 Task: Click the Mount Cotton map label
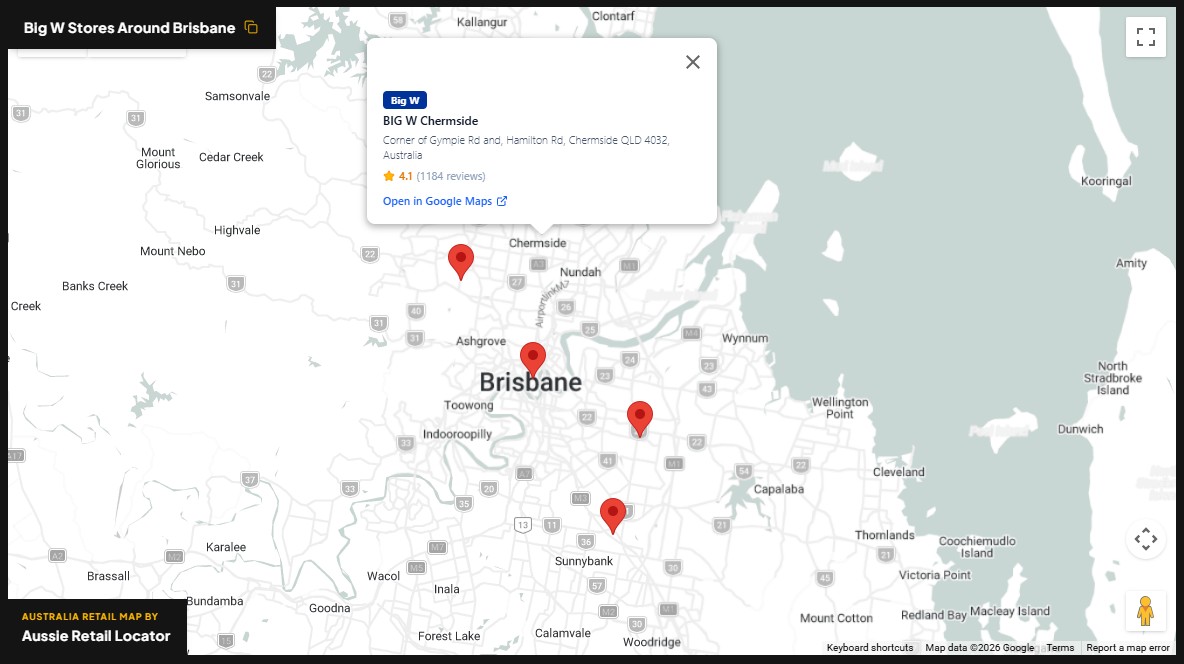(x=836, y=618)
